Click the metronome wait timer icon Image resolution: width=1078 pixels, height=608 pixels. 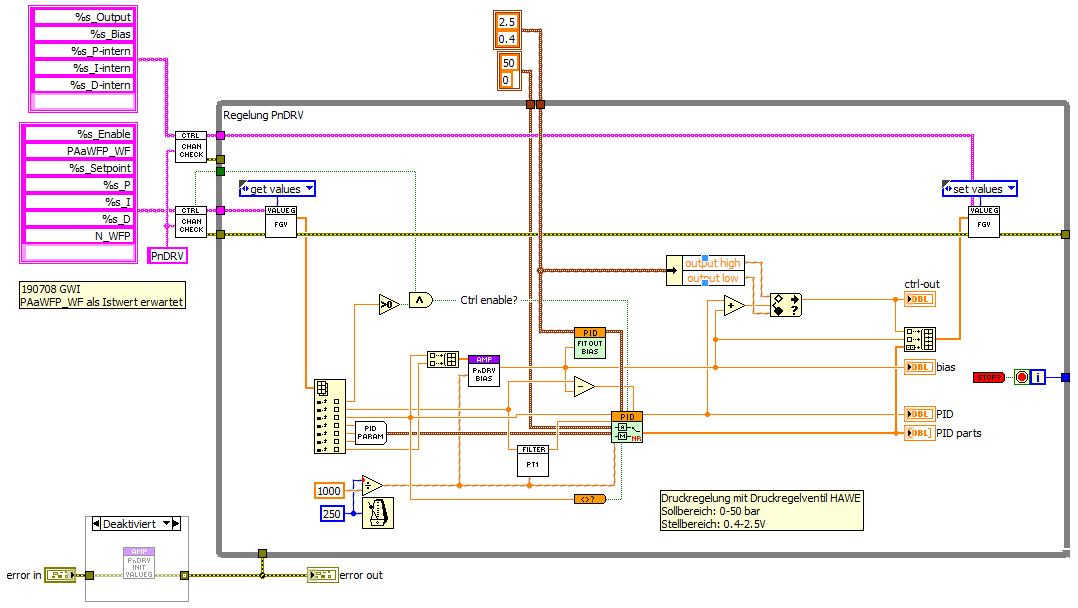click(377, 513)
